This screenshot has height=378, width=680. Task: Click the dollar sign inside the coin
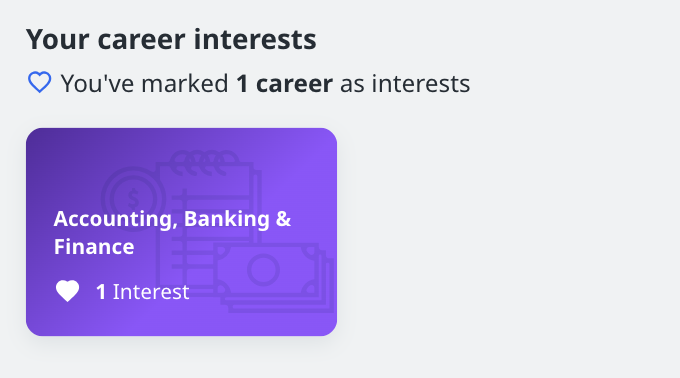[134, 199]
